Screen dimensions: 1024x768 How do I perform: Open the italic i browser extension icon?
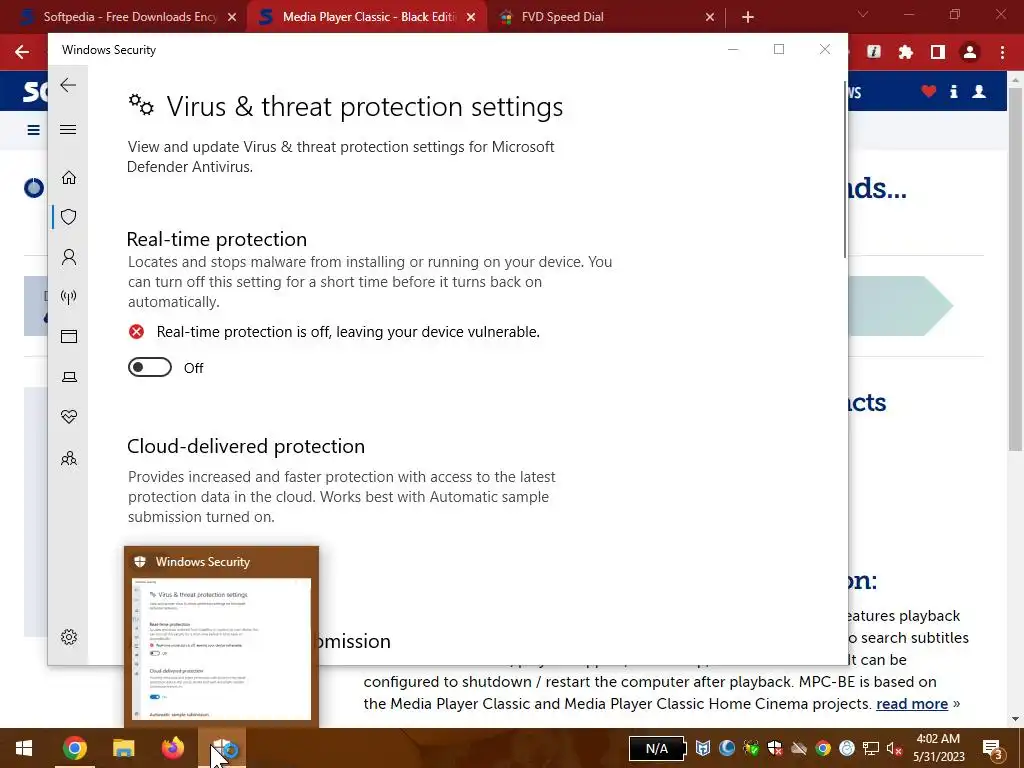pos(874,52)
